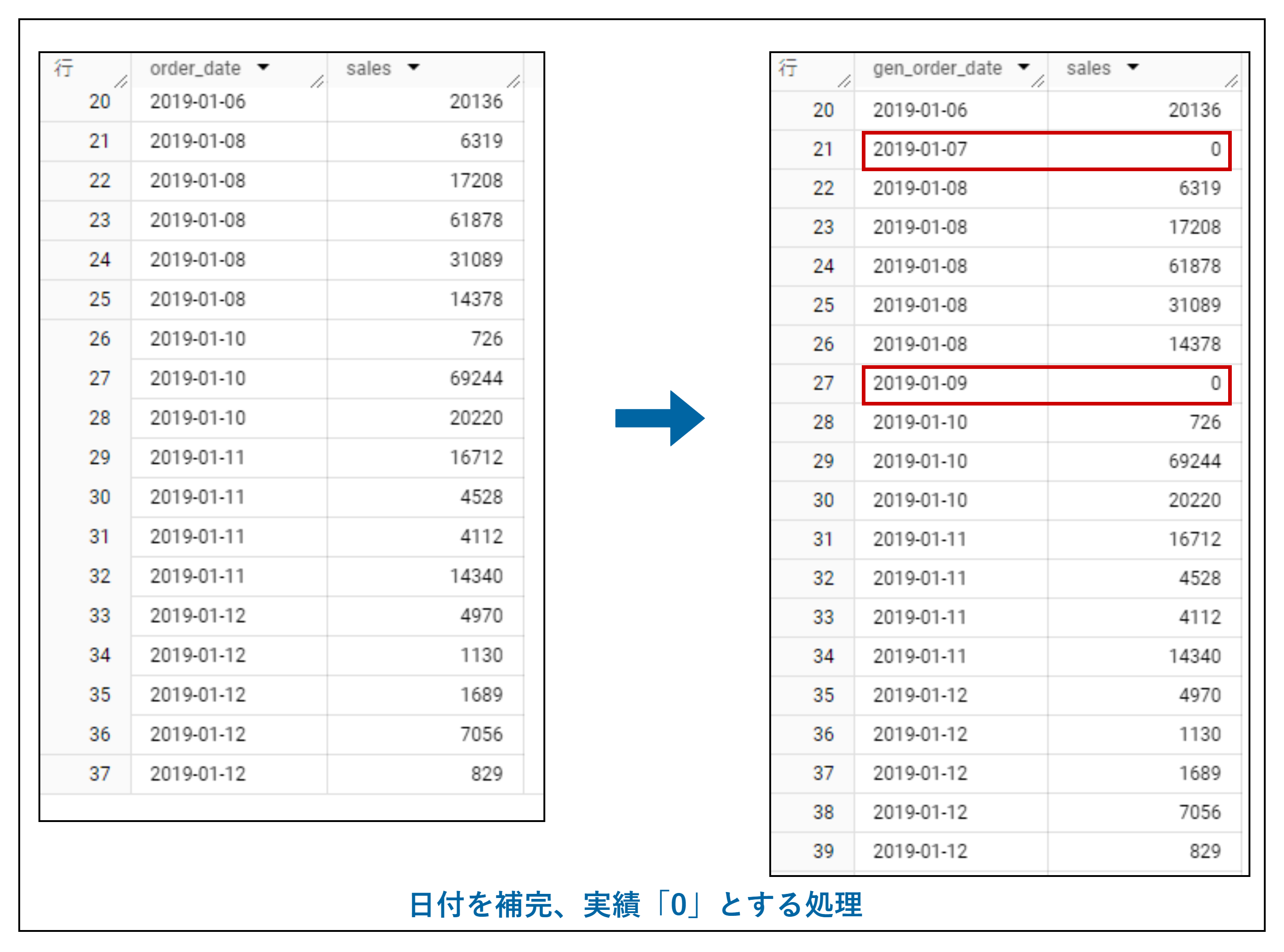The image size is (1284, 952).
Task: Select right table sales value 7056
Action: tap(1200, 812)
